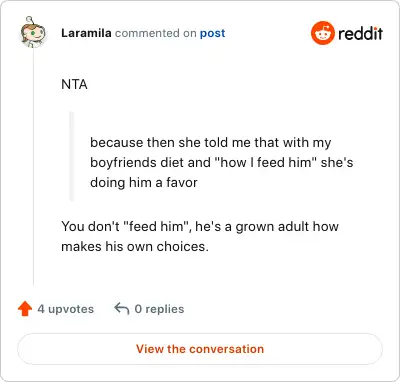This screenshot has height=382, width=400.
Task: Click the "NTA" verdict text
Action: [74, 84]
